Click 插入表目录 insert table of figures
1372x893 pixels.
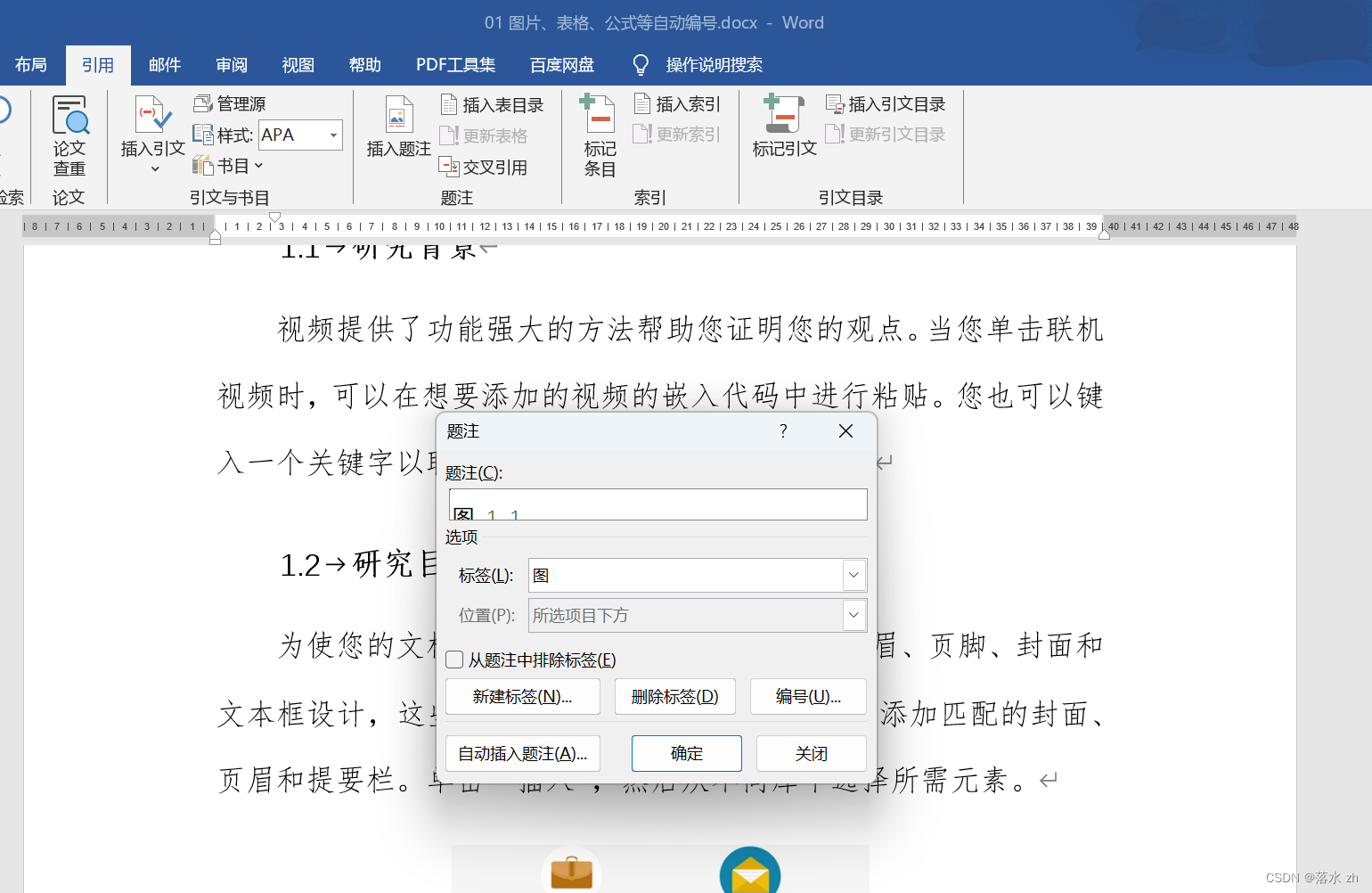point(492,105)
